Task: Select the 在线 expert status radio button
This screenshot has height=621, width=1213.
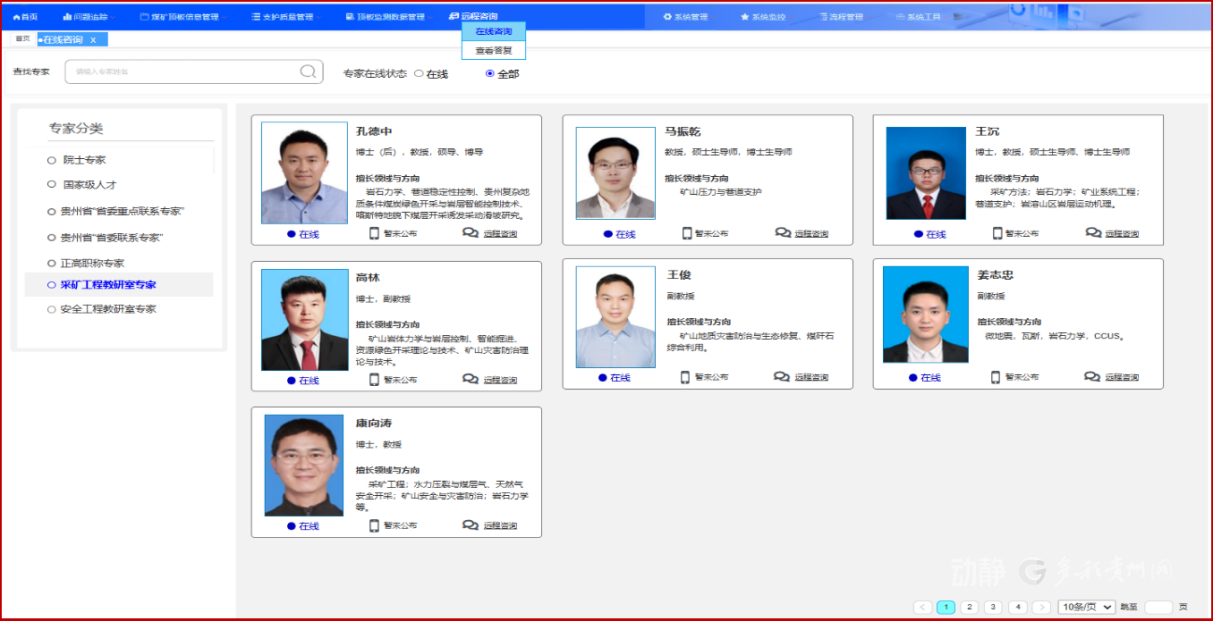Action: tap(419, 73)
